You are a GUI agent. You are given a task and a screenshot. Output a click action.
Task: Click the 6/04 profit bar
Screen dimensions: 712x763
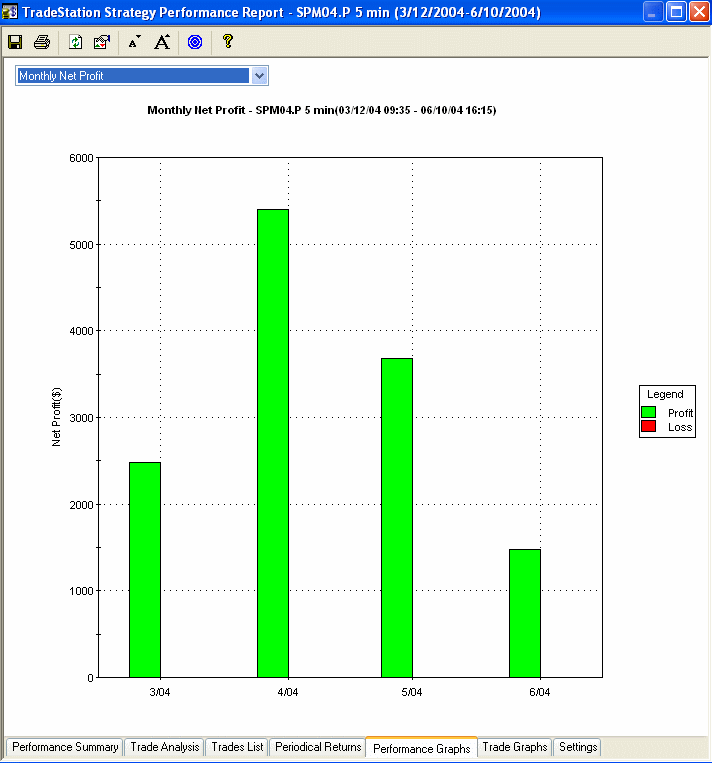[x=525, y=613]
